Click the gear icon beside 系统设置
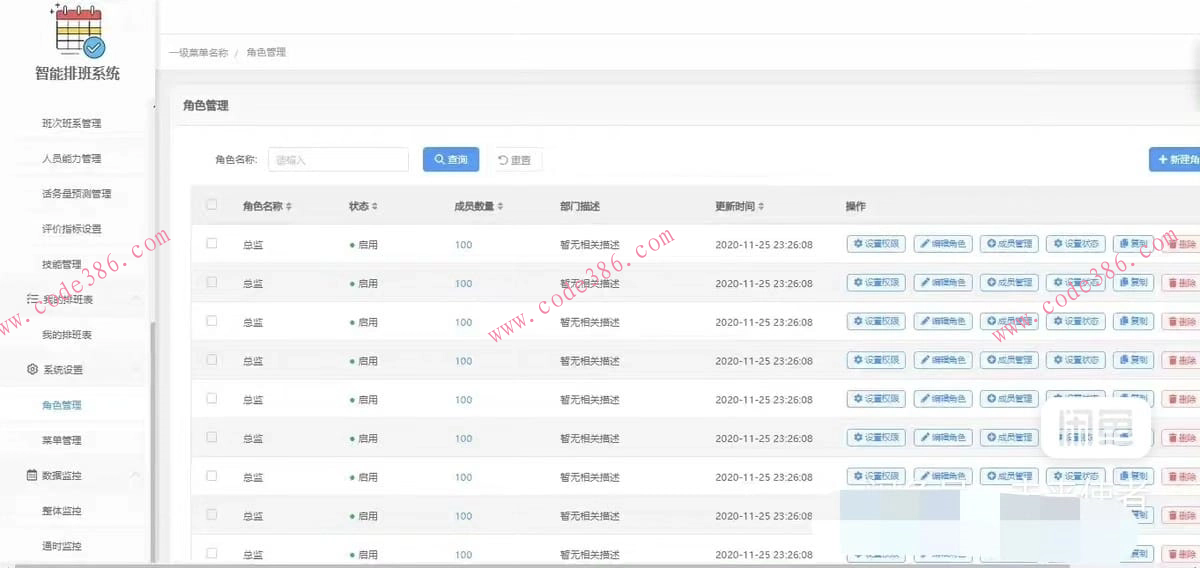The height and width of the screenshot is (568, 1200). click(x=32, y=370)
